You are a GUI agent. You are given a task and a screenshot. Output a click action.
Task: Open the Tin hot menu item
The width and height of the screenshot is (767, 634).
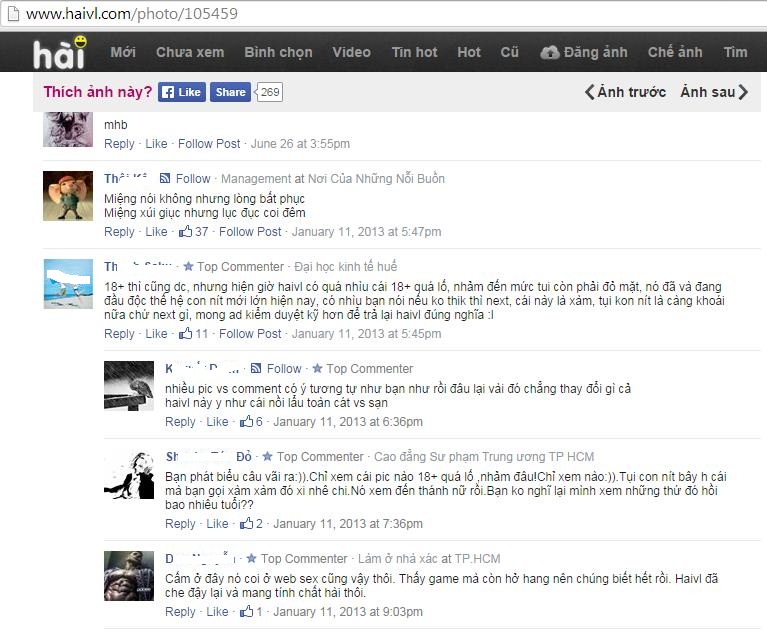(x=414, y=52)
